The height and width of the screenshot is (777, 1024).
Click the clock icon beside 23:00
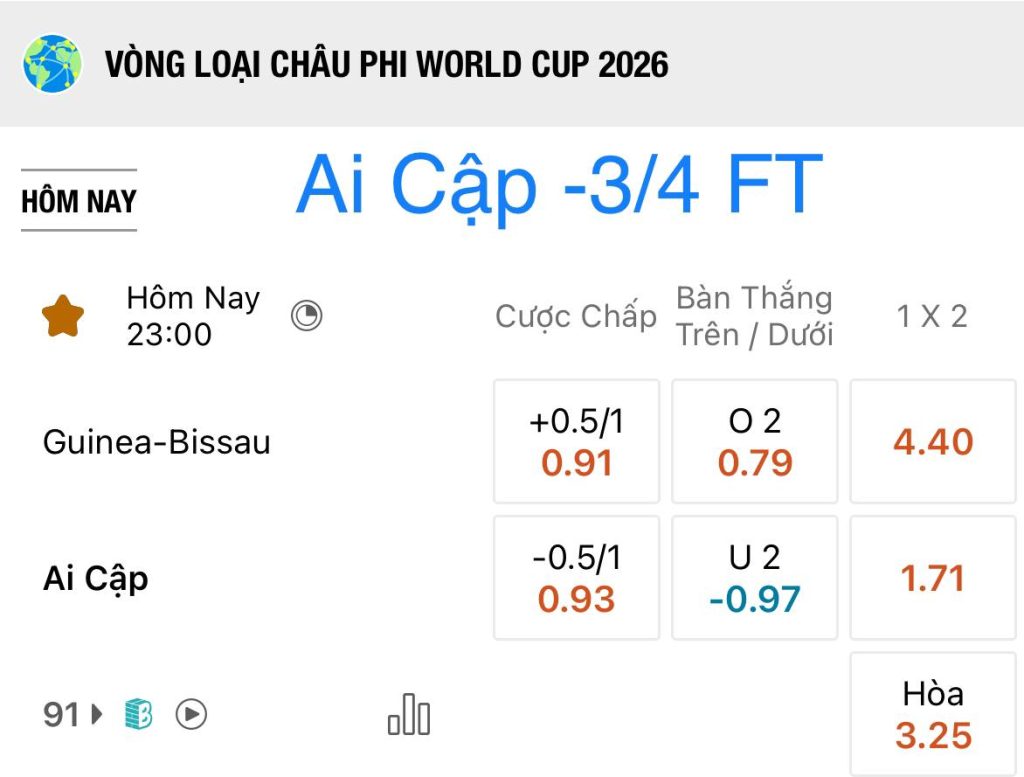[306, 316]
